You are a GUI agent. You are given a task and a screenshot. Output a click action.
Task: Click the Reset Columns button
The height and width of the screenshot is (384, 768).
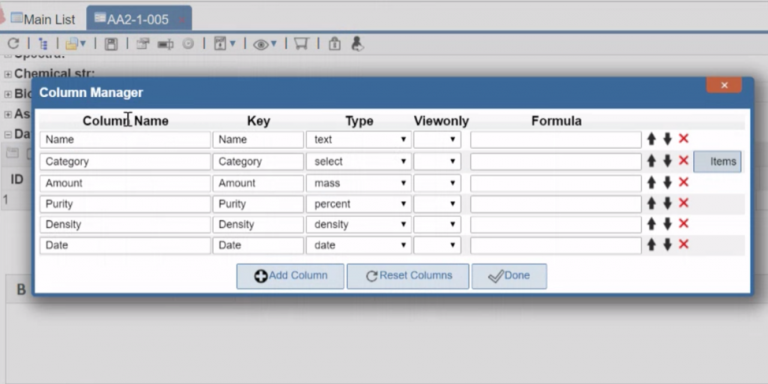pos(408,276)
